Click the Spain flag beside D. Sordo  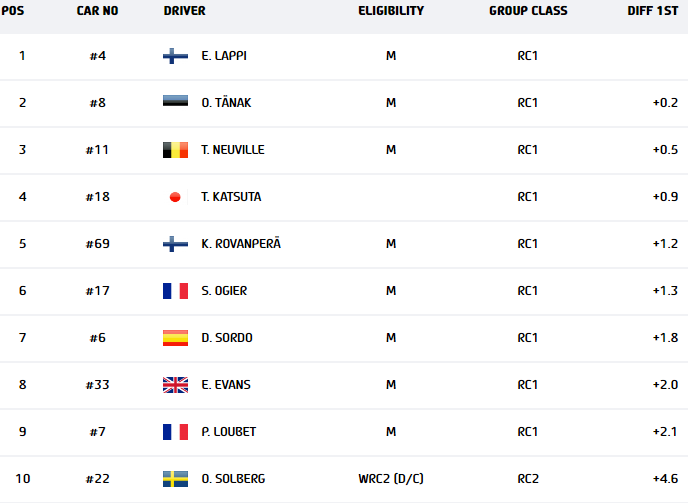coord(175,338)
